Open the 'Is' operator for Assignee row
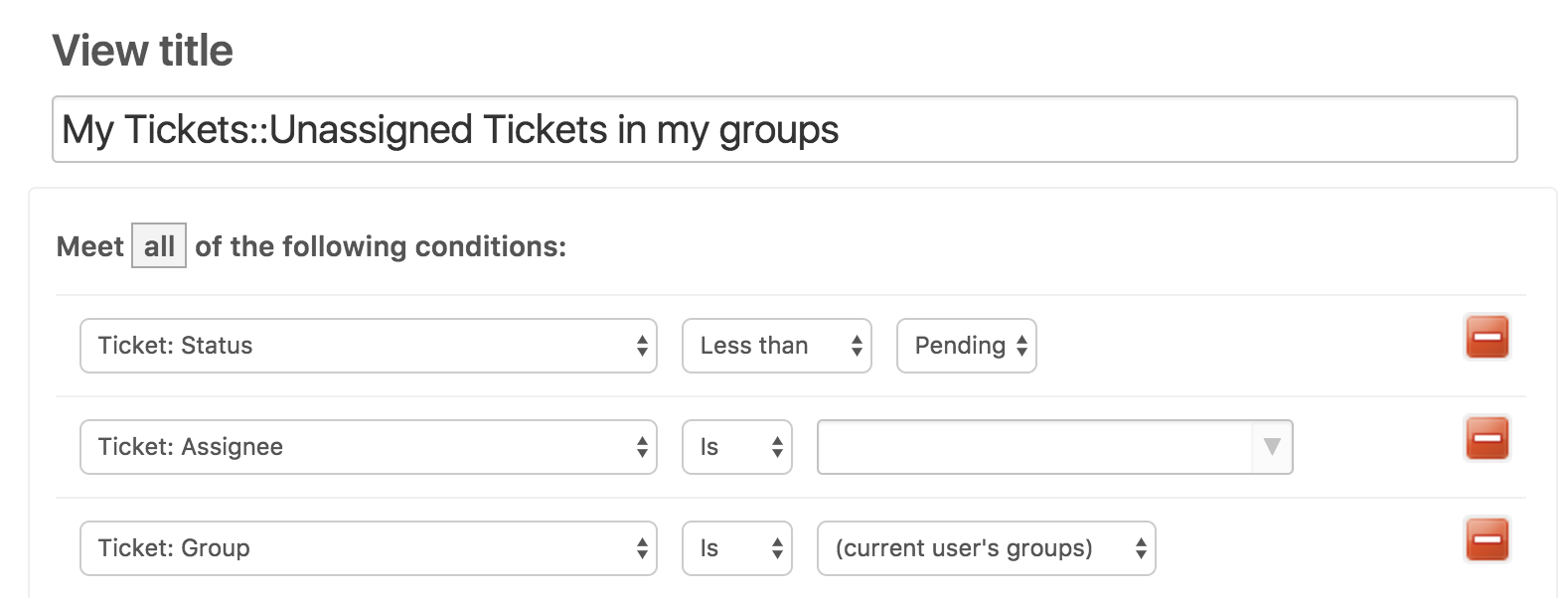The height and width of the screenshot is (598, 1568). tap(736, 447)
